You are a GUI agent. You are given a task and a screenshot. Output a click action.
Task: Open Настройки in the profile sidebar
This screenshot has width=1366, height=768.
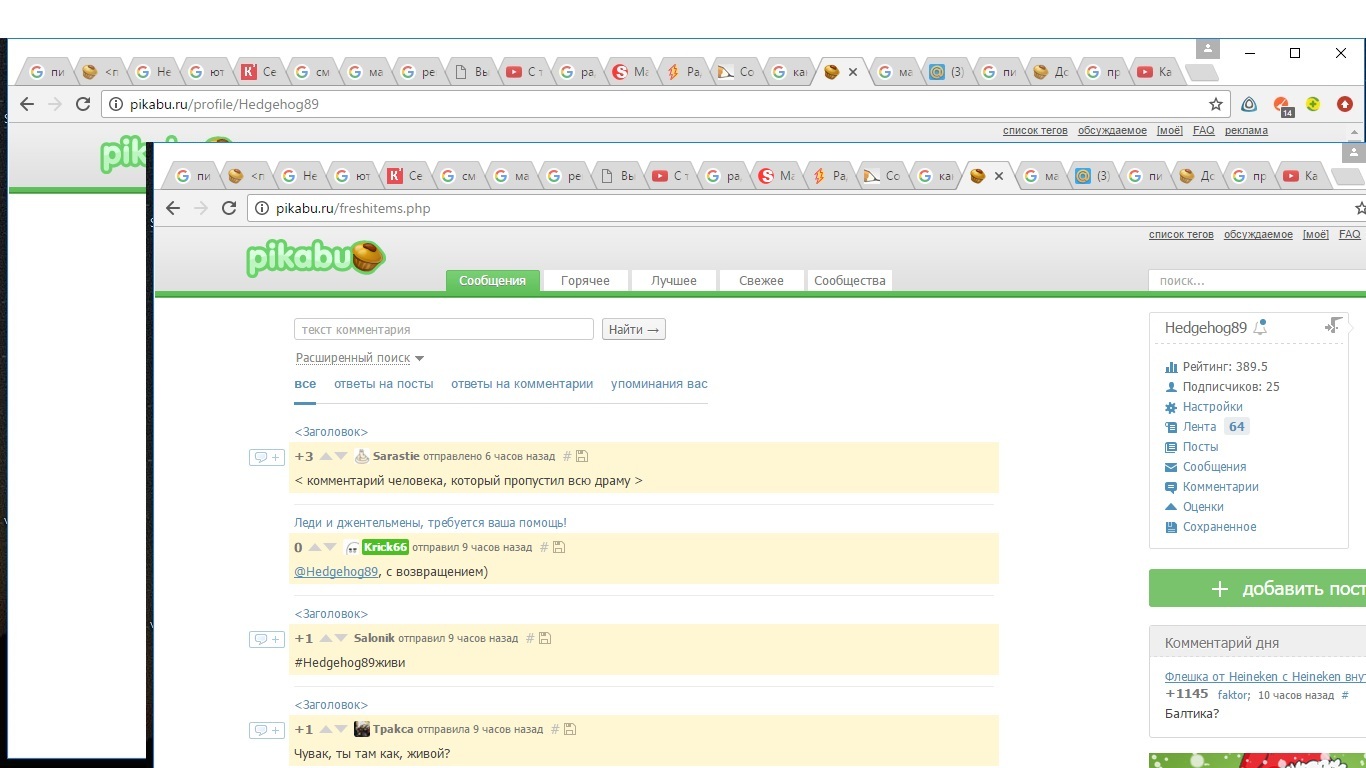point(1212,407)
